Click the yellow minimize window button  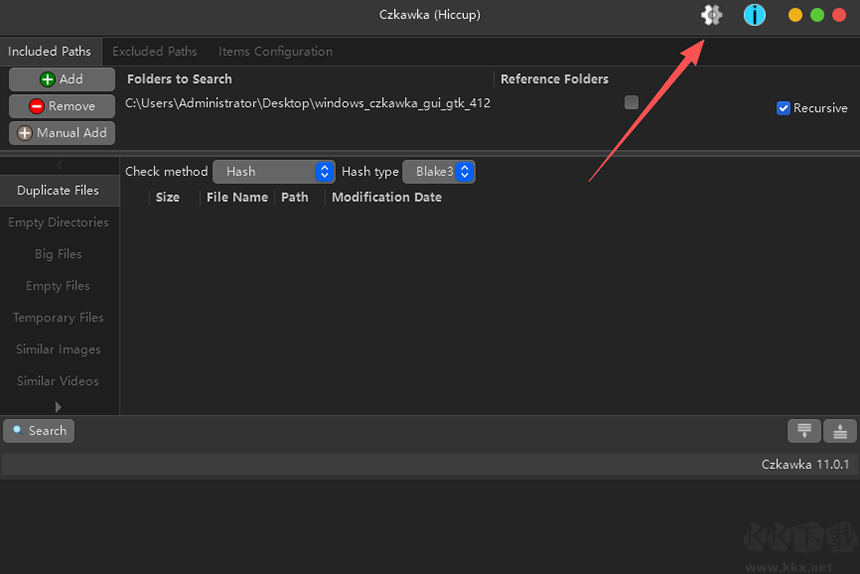point(795,15)
